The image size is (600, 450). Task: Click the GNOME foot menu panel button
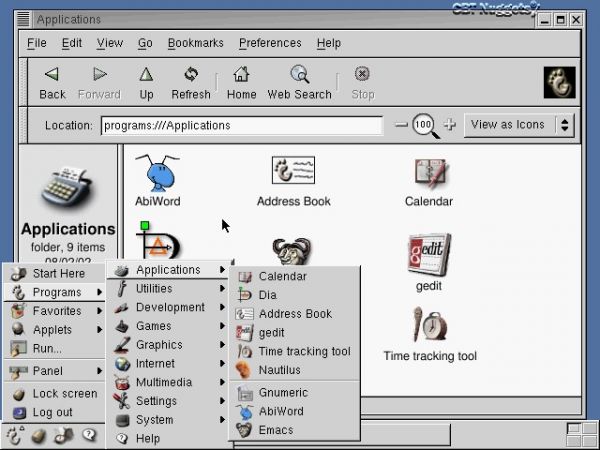pos(15,435)
